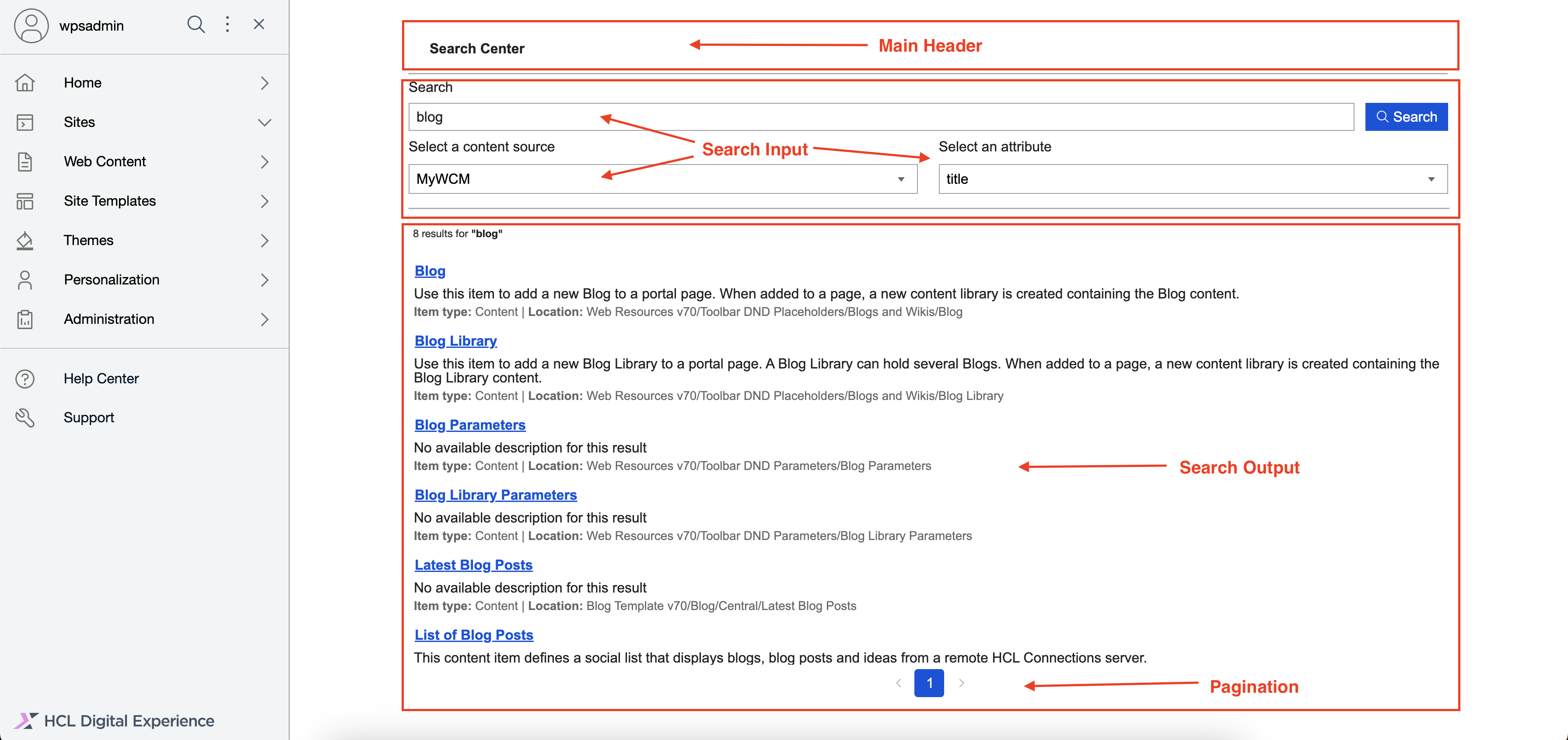This screenshot has width=1568, height=740.
Task: Click the wpsadmin user avatar icon
Action: pos(31,25)
